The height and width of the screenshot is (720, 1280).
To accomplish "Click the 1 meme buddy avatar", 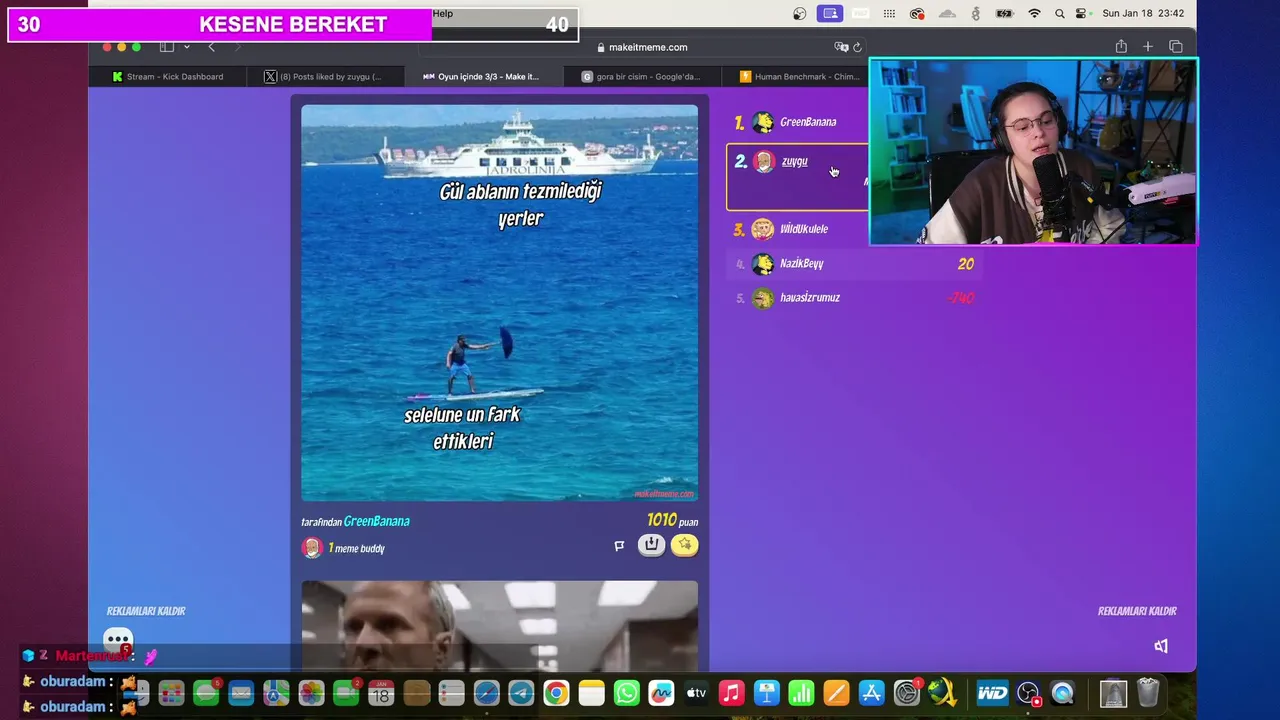I will pos(312,548).
